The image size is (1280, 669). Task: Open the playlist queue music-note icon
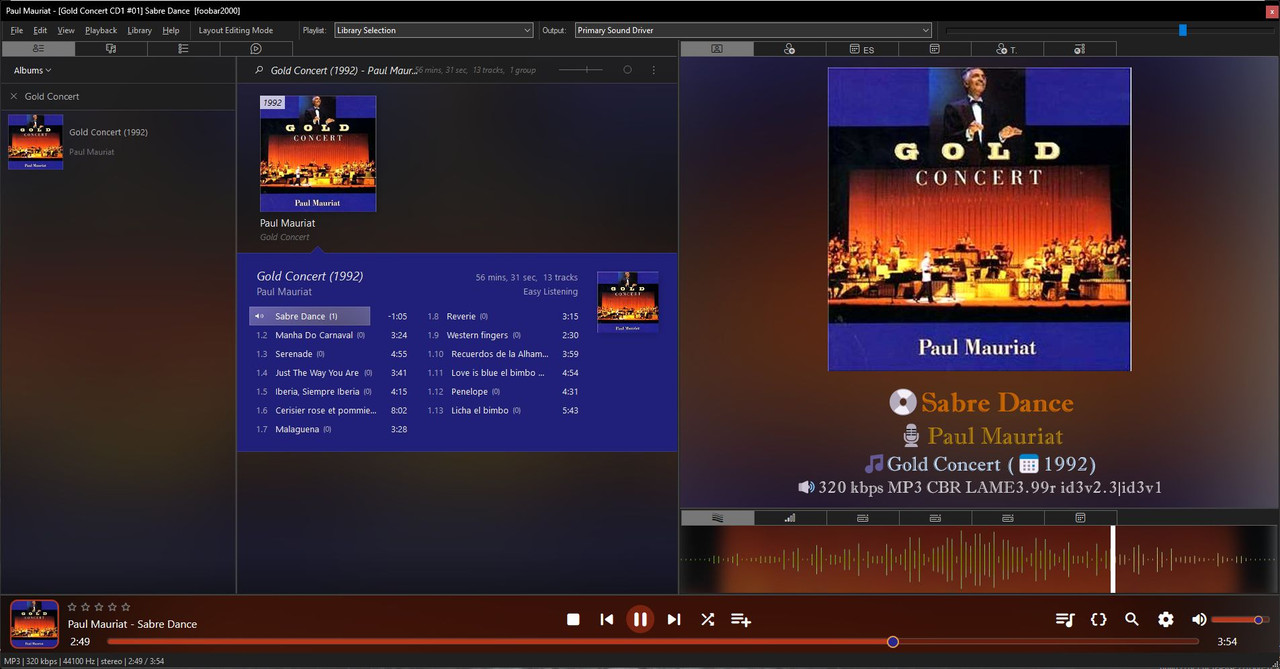click(1065, 620)
